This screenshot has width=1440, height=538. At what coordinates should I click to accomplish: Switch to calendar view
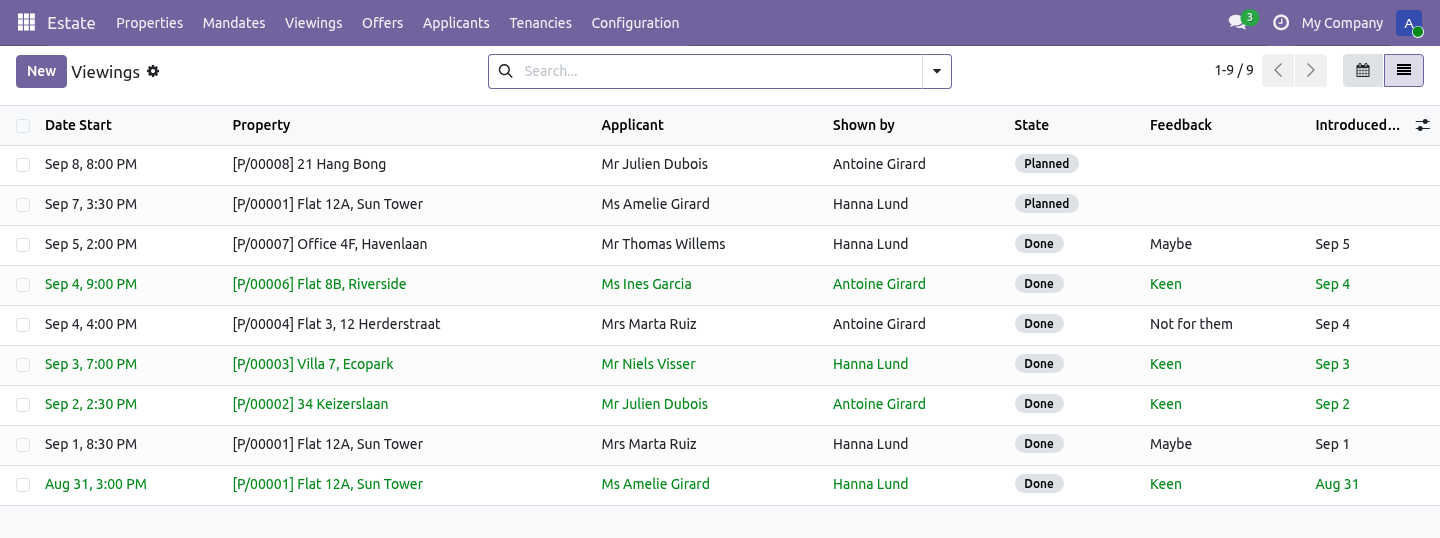coord(1363,71)
